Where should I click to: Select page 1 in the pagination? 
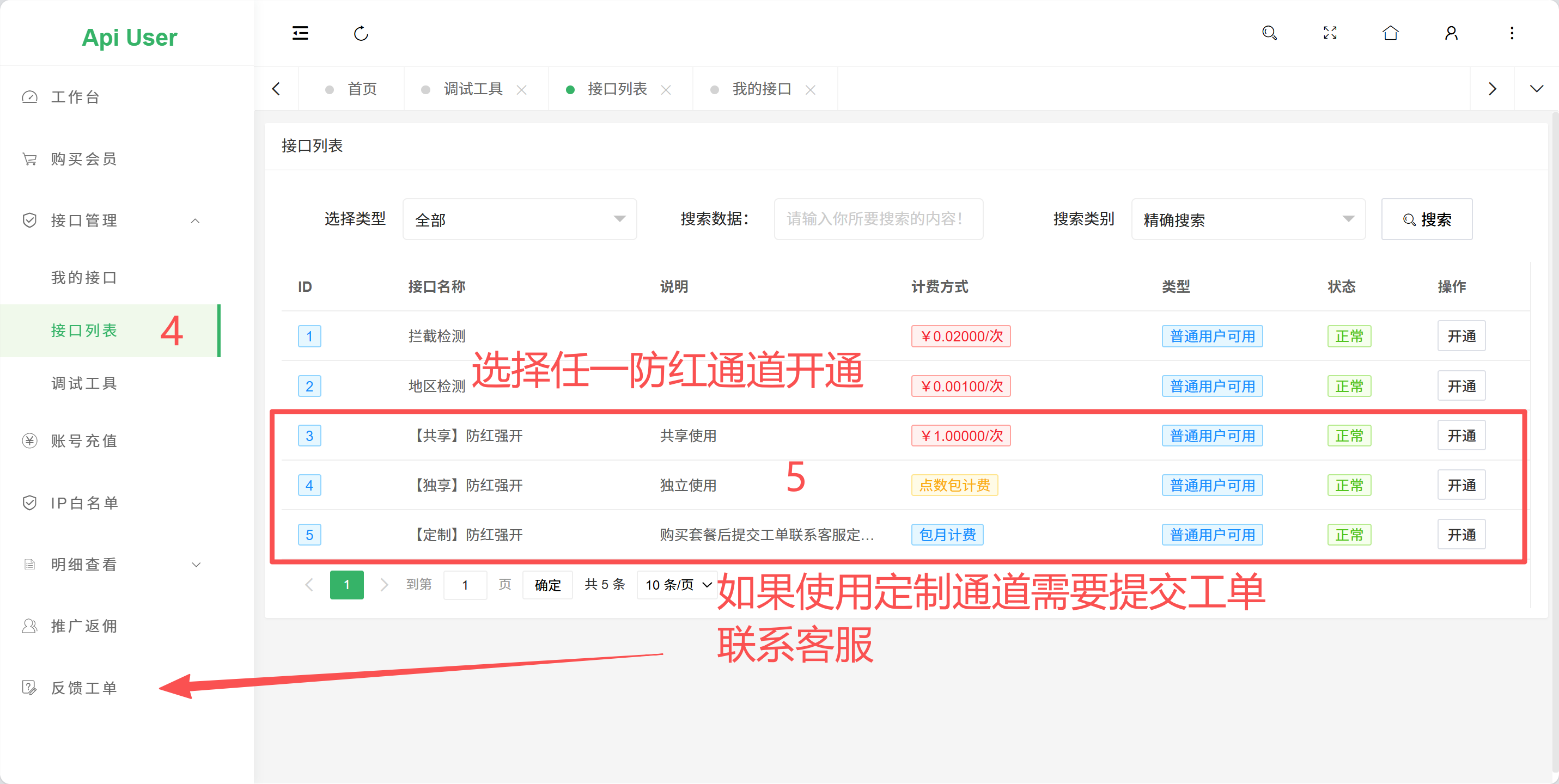[346, 584]
